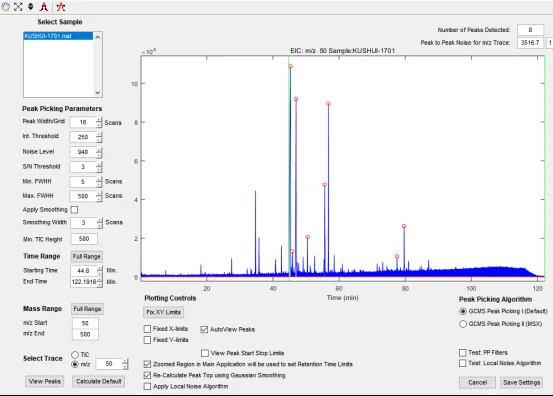Click the Int. Threshold input field

pyautogui.click(x=83, y=137)
